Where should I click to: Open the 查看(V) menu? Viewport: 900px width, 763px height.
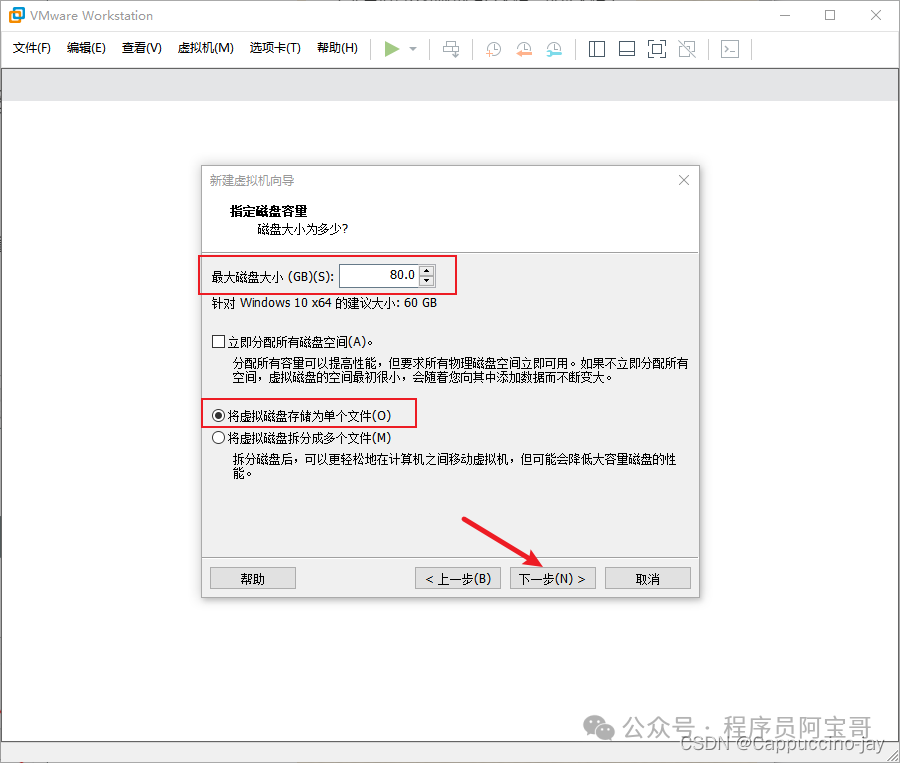[x=142, y=48]
